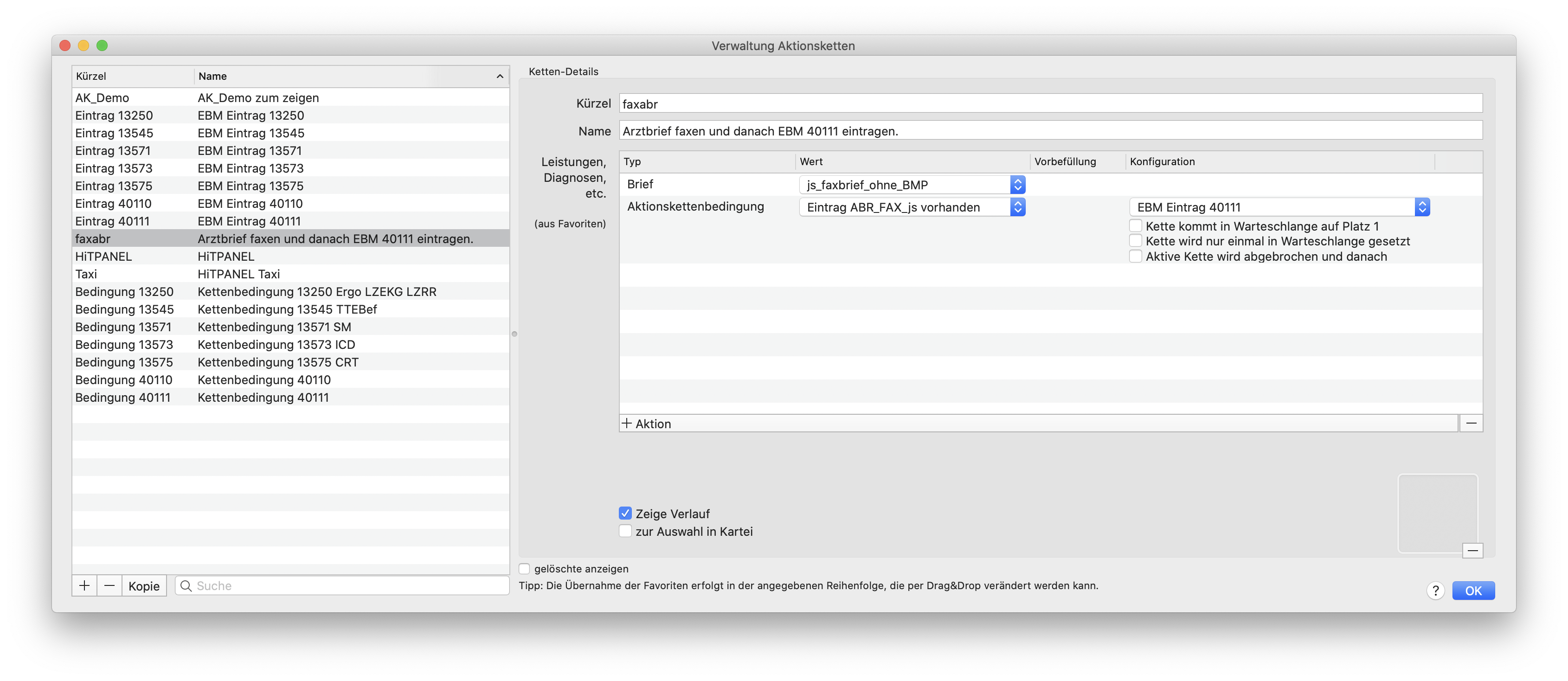Enable gelöschte anzeigen checkbox
Viewport: 1568px width, 681px height.
[524, 568]
